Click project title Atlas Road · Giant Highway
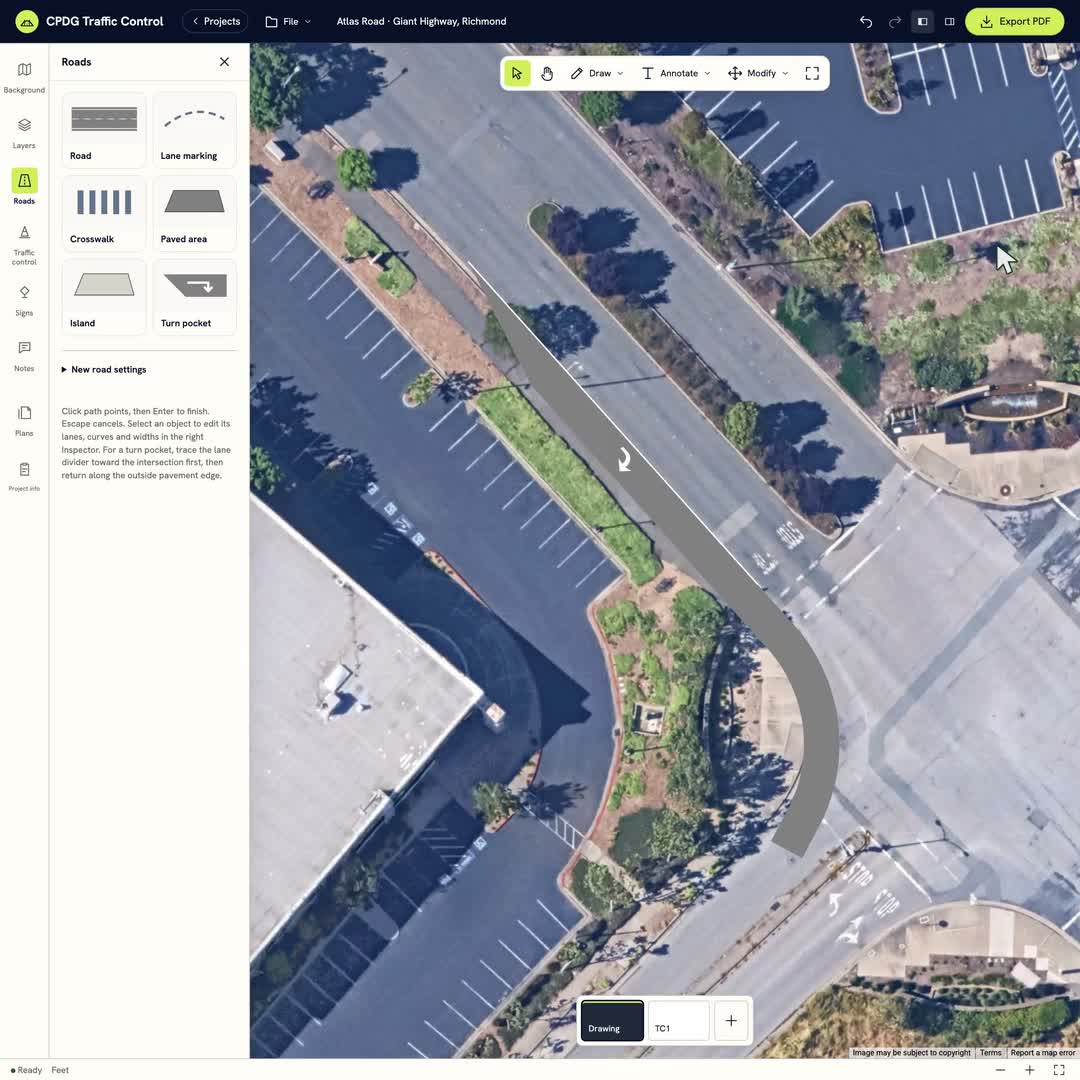 (422, 21)
